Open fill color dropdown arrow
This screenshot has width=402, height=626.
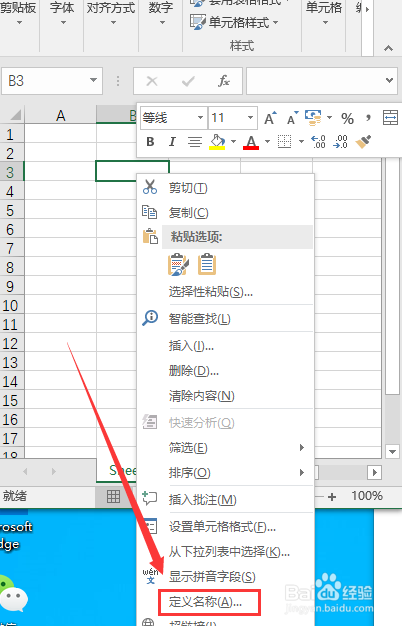(x=234, y=141)
